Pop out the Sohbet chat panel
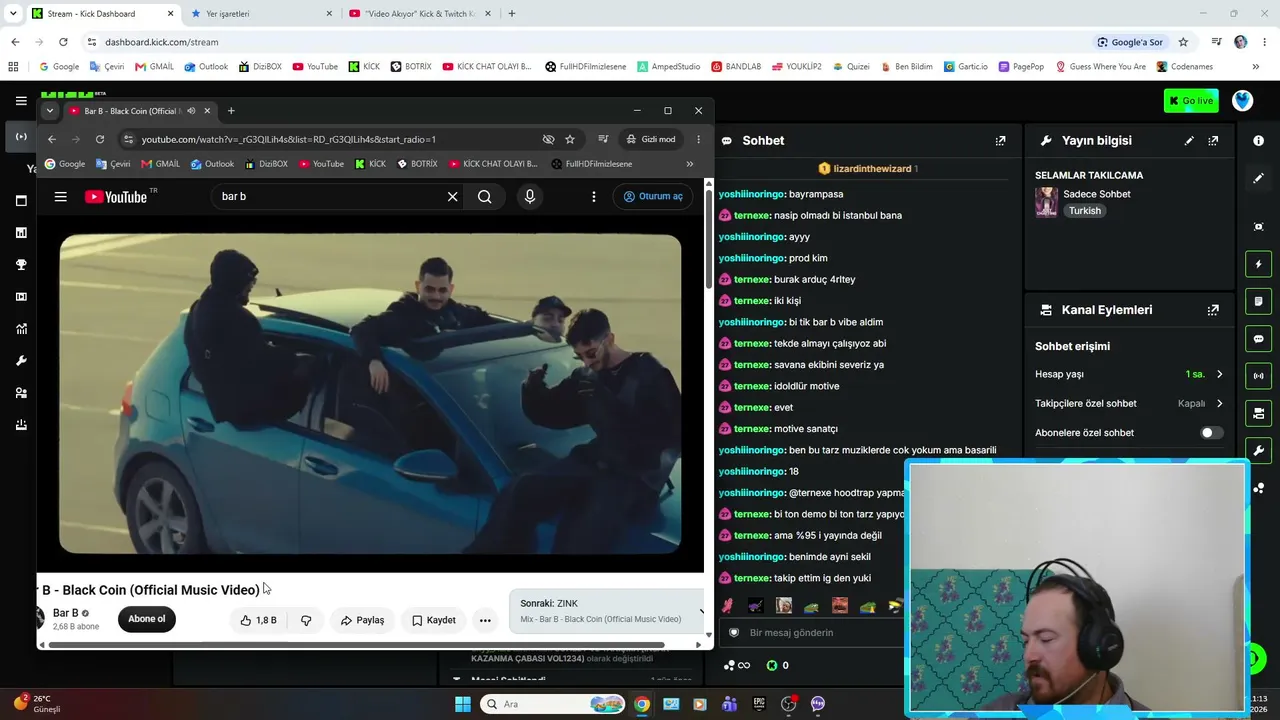The image size is (1280, 720). coord(1001,141)
